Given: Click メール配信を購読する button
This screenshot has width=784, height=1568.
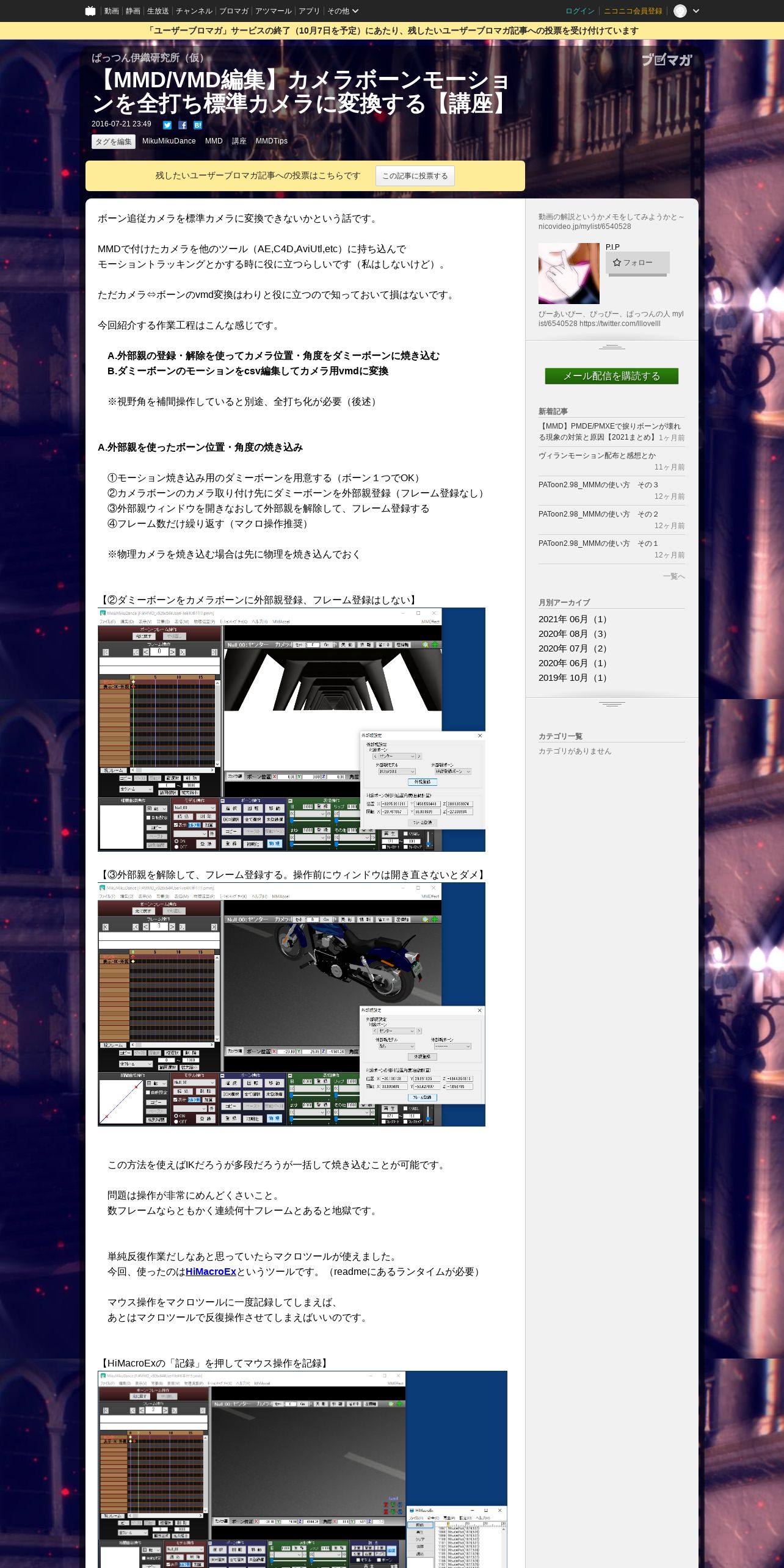Looking at the screenshot, I should click(x=612, y=376).
